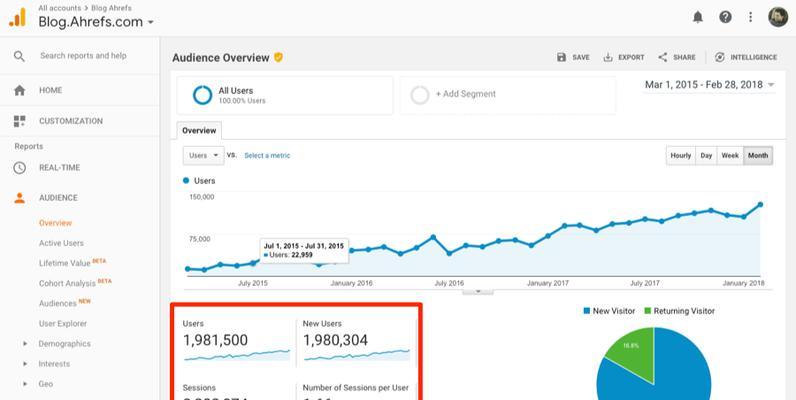Click the Real-Time clock icon
The image size is (796, 400).
tap(19, 168)
